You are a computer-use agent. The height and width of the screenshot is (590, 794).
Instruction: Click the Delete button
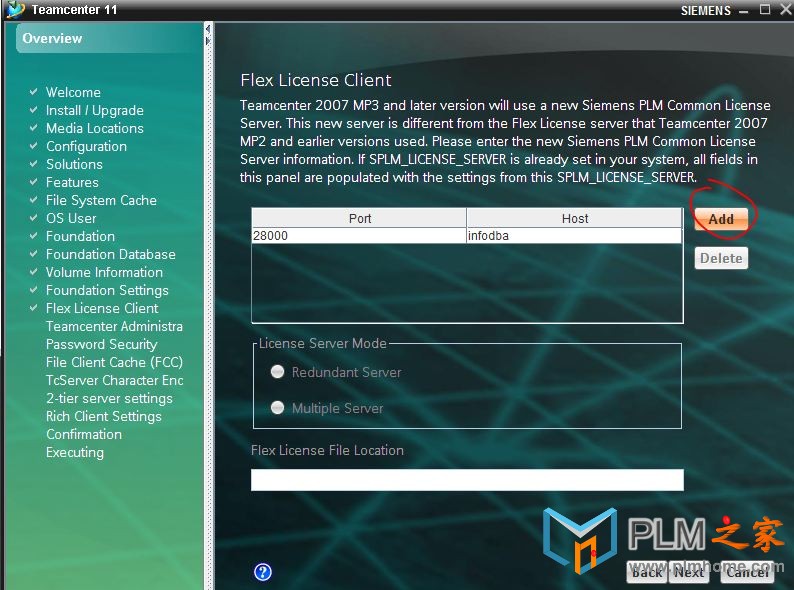click(721, 258)
